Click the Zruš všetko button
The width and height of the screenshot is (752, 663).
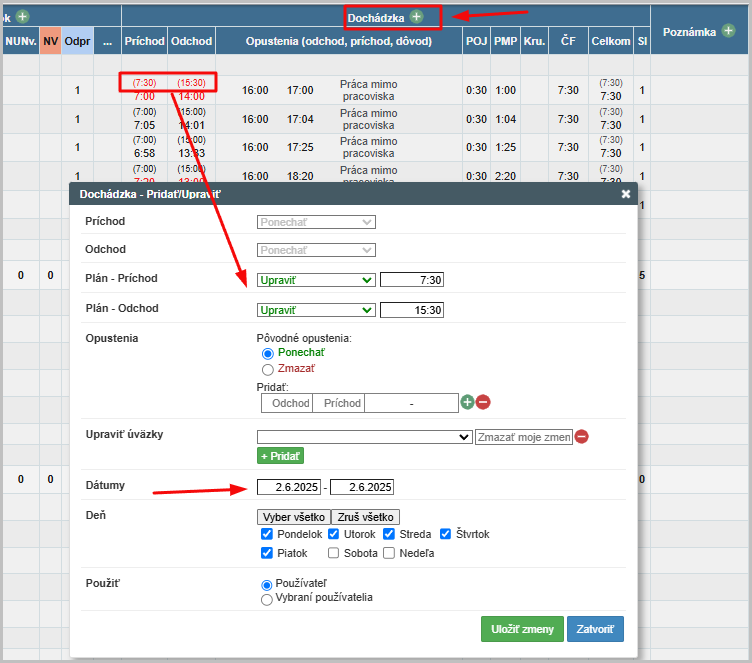click(x=365, y=517)
